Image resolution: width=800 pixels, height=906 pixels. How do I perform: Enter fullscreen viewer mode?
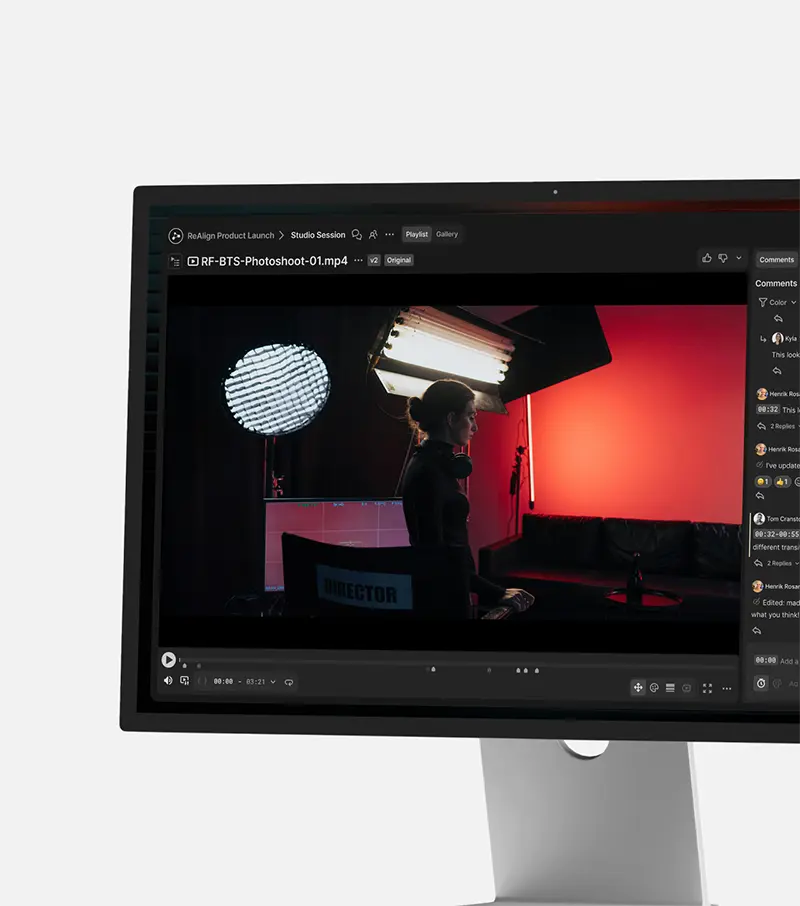click(707, 688)
